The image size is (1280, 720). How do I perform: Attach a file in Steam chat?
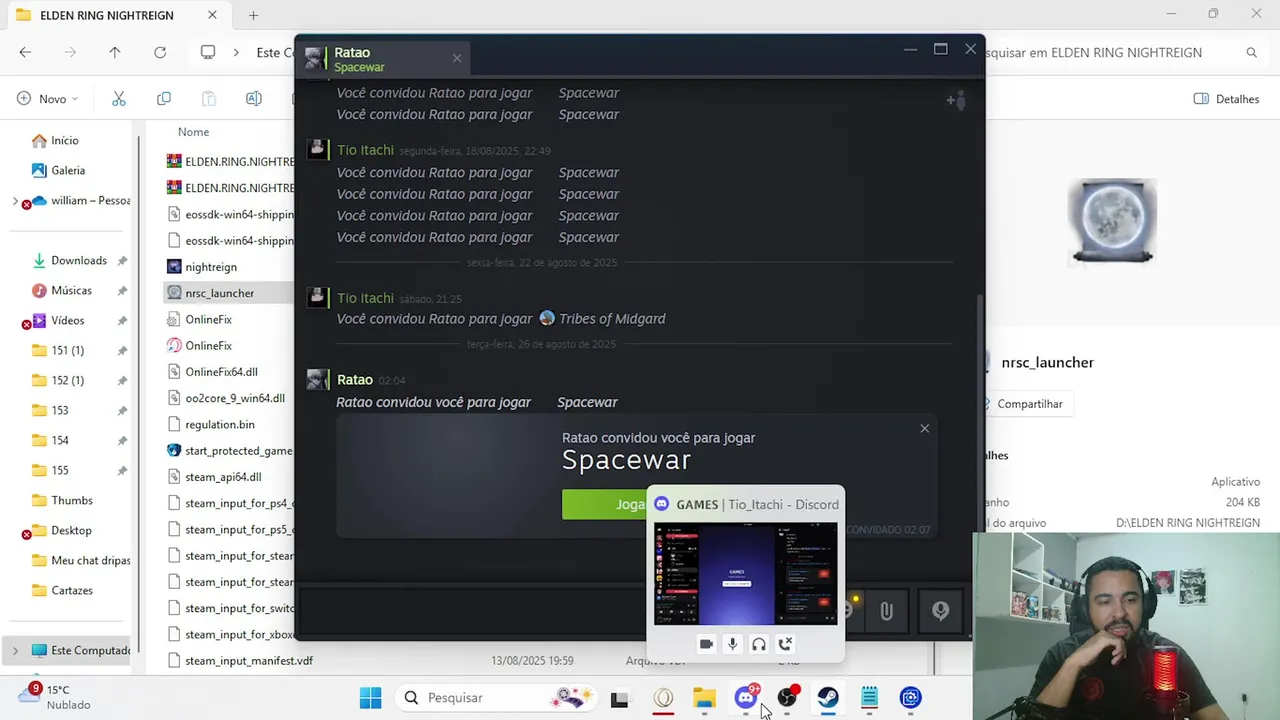886,610
